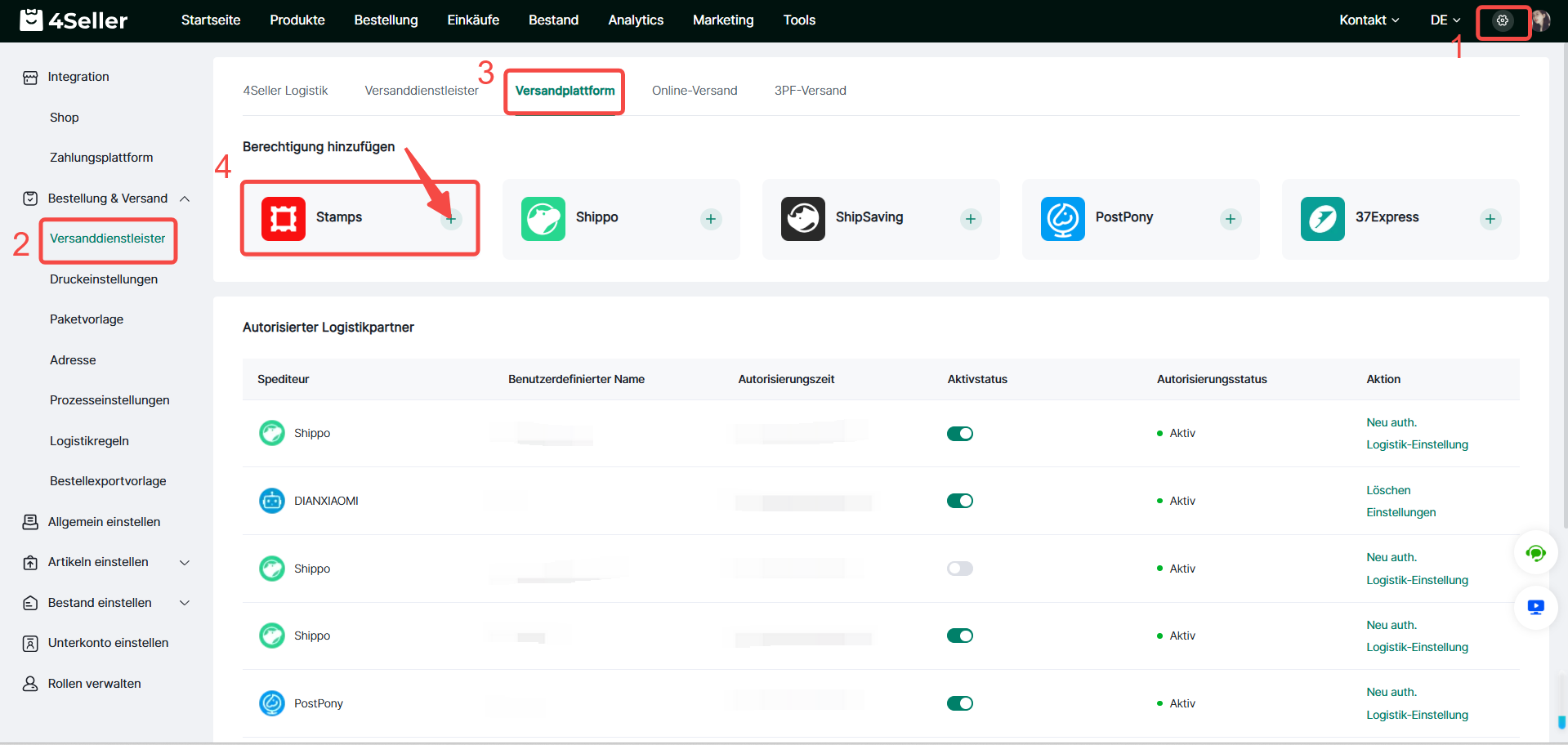Open the Analytics menu

636,20
